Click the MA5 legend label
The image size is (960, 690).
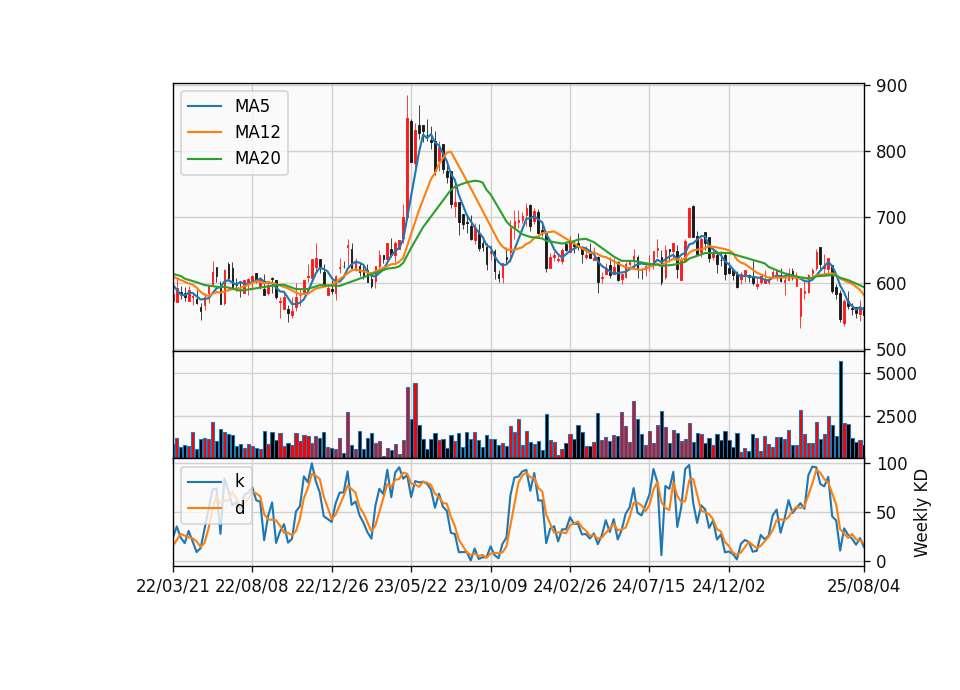click(252, 106)
